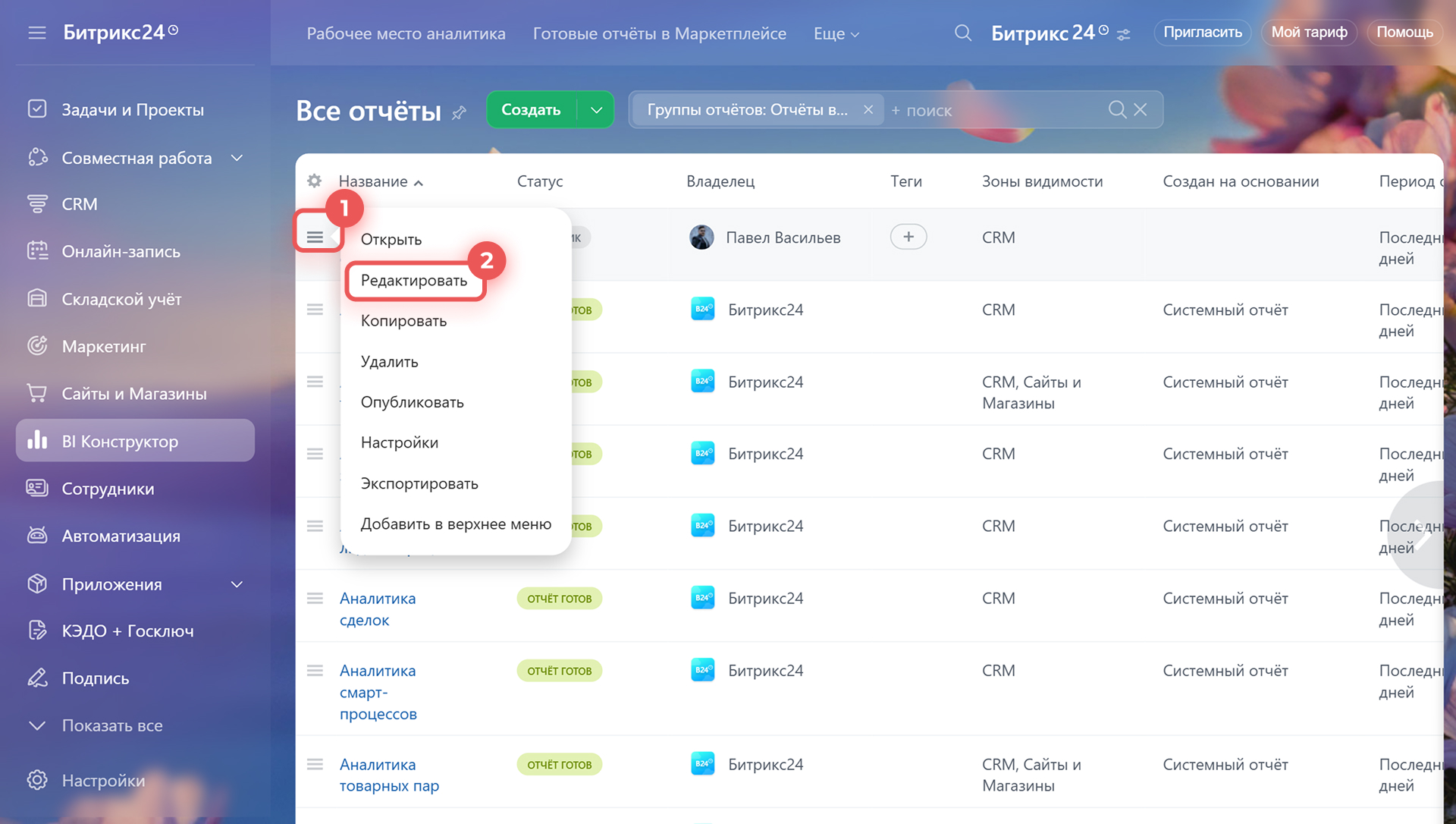Remove Группы отчётов filter chip
Screen dimensions: 1456x824
[x=868, y=109]
